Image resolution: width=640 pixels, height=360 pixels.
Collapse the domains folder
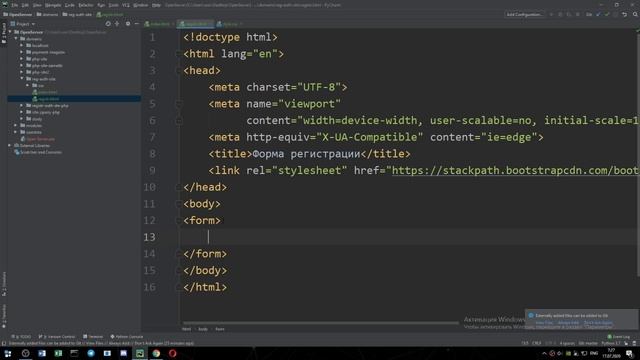point(16,39)
